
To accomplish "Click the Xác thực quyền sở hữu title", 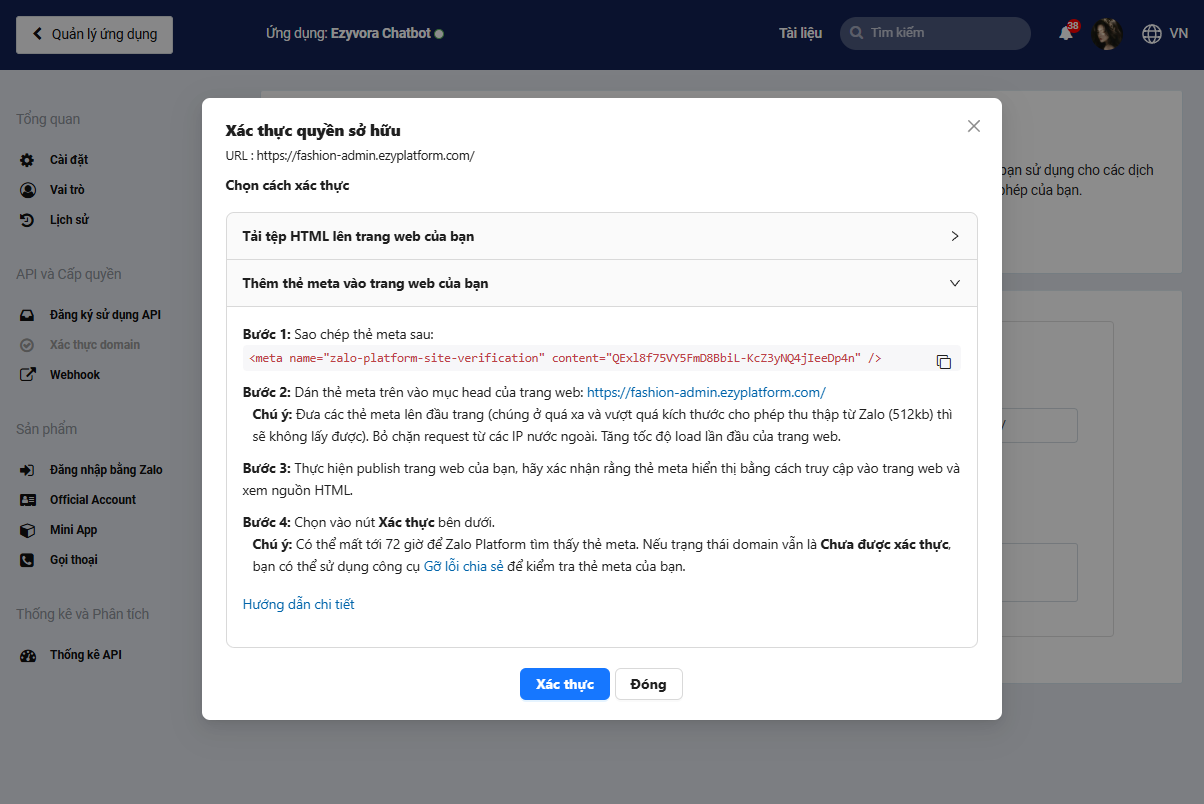I will click(x=313, y=131).
